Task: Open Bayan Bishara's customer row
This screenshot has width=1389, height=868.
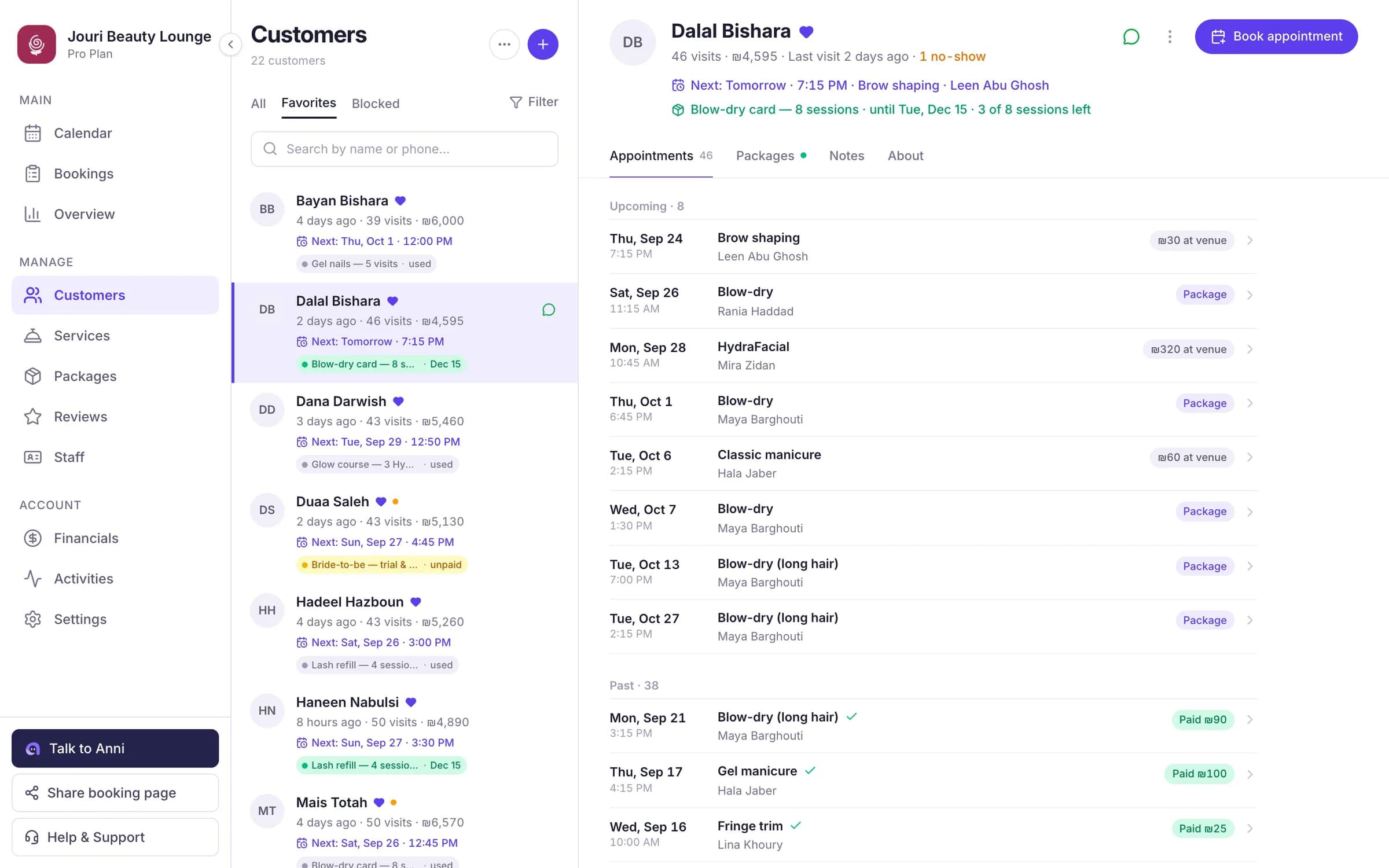Action: point(405,232)
